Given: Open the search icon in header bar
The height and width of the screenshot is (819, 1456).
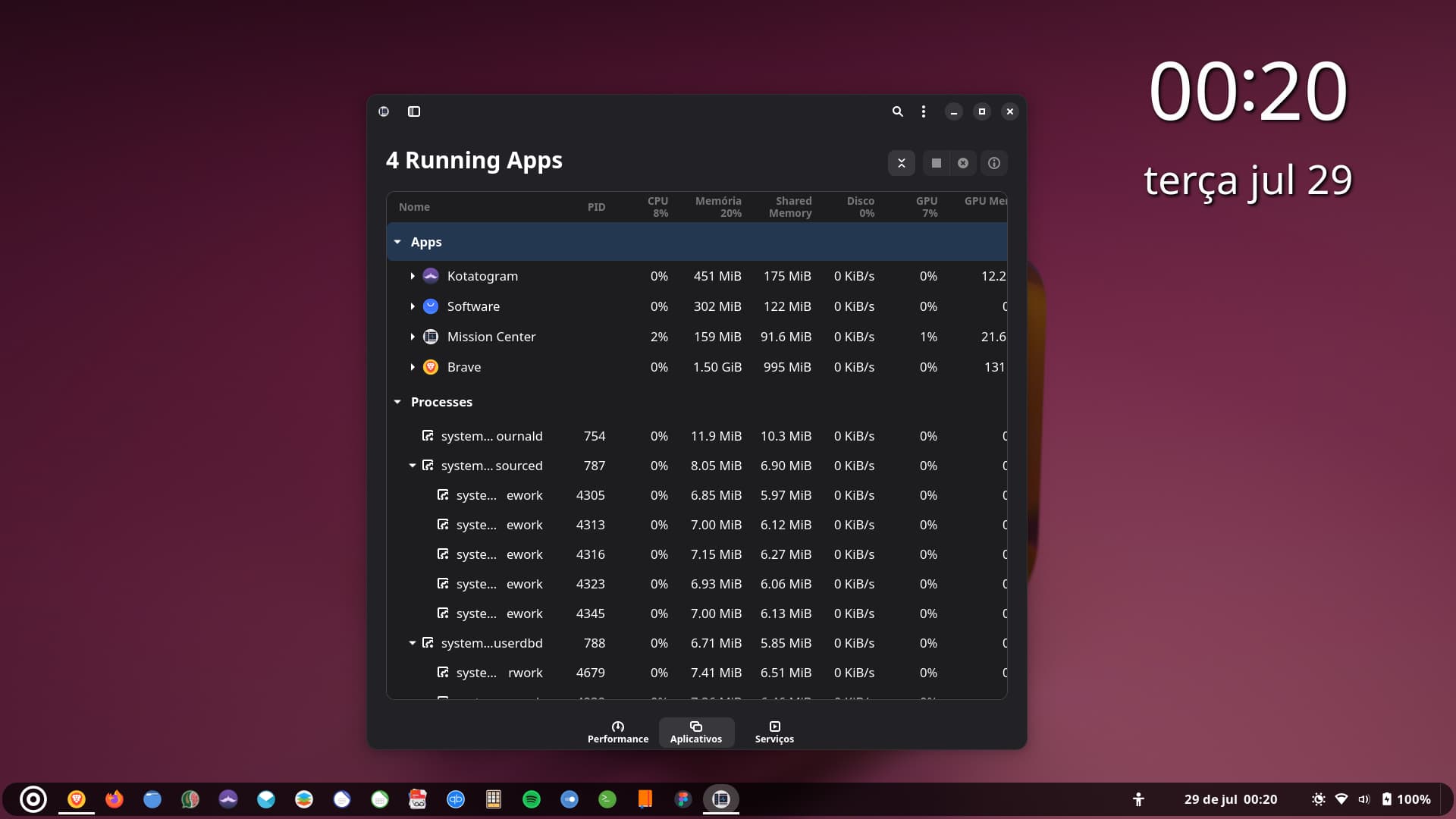Looking at the screenshot, I should point(897,111).
